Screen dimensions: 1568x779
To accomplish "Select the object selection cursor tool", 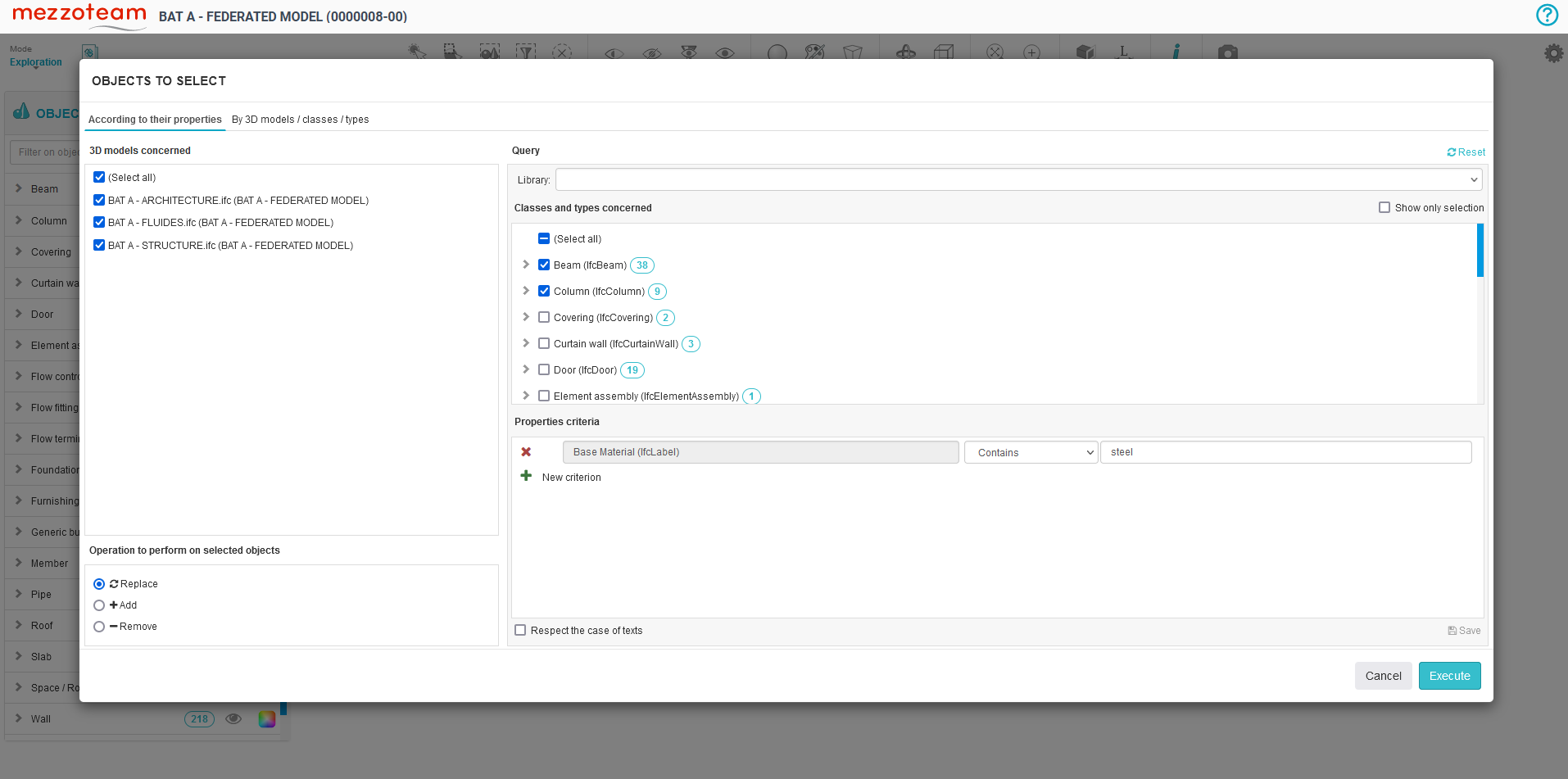I will (x=418, y=52).
